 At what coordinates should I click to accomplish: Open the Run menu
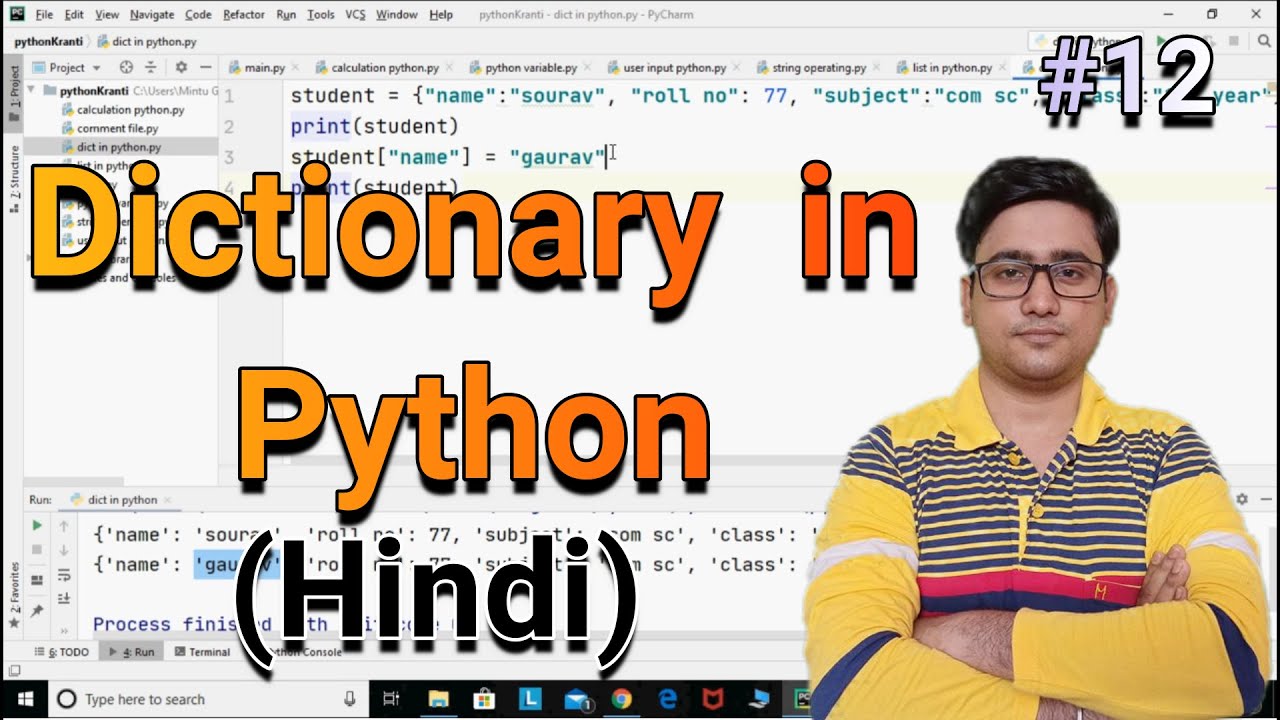tap(286, 15)
